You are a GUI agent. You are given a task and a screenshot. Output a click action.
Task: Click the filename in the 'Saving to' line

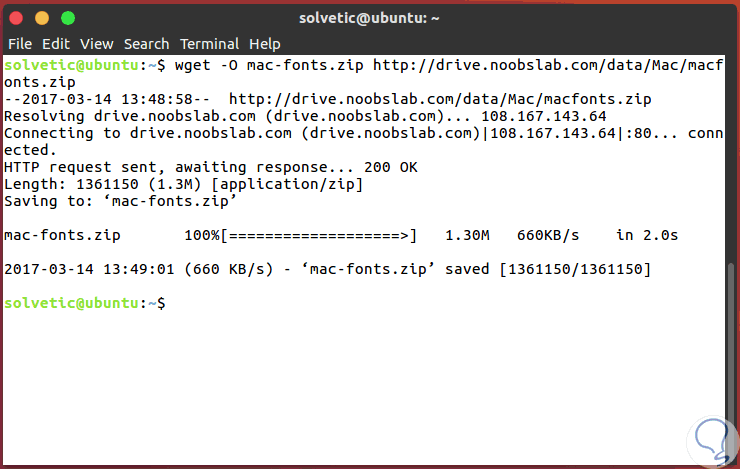[168, 201]
